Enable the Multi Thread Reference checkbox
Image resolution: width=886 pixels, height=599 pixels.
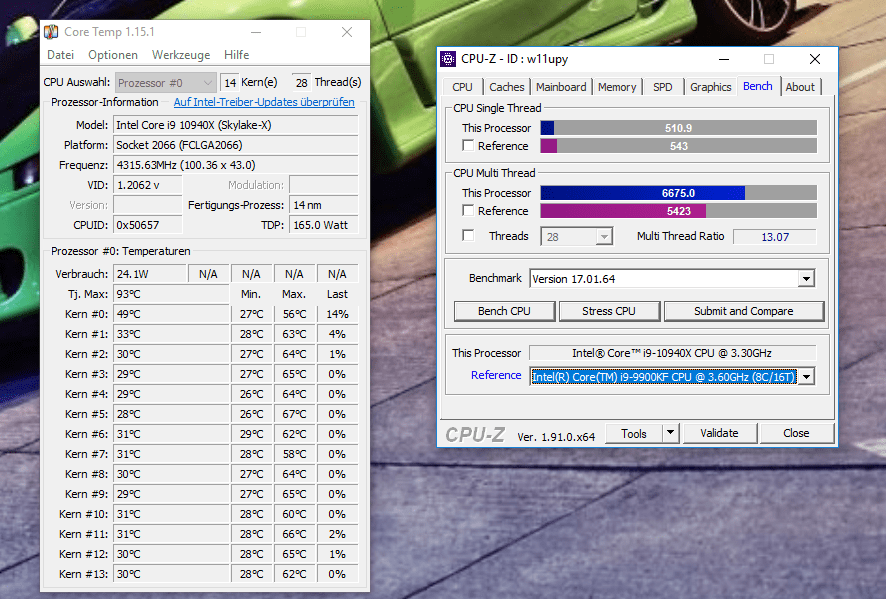pos(468,210)
